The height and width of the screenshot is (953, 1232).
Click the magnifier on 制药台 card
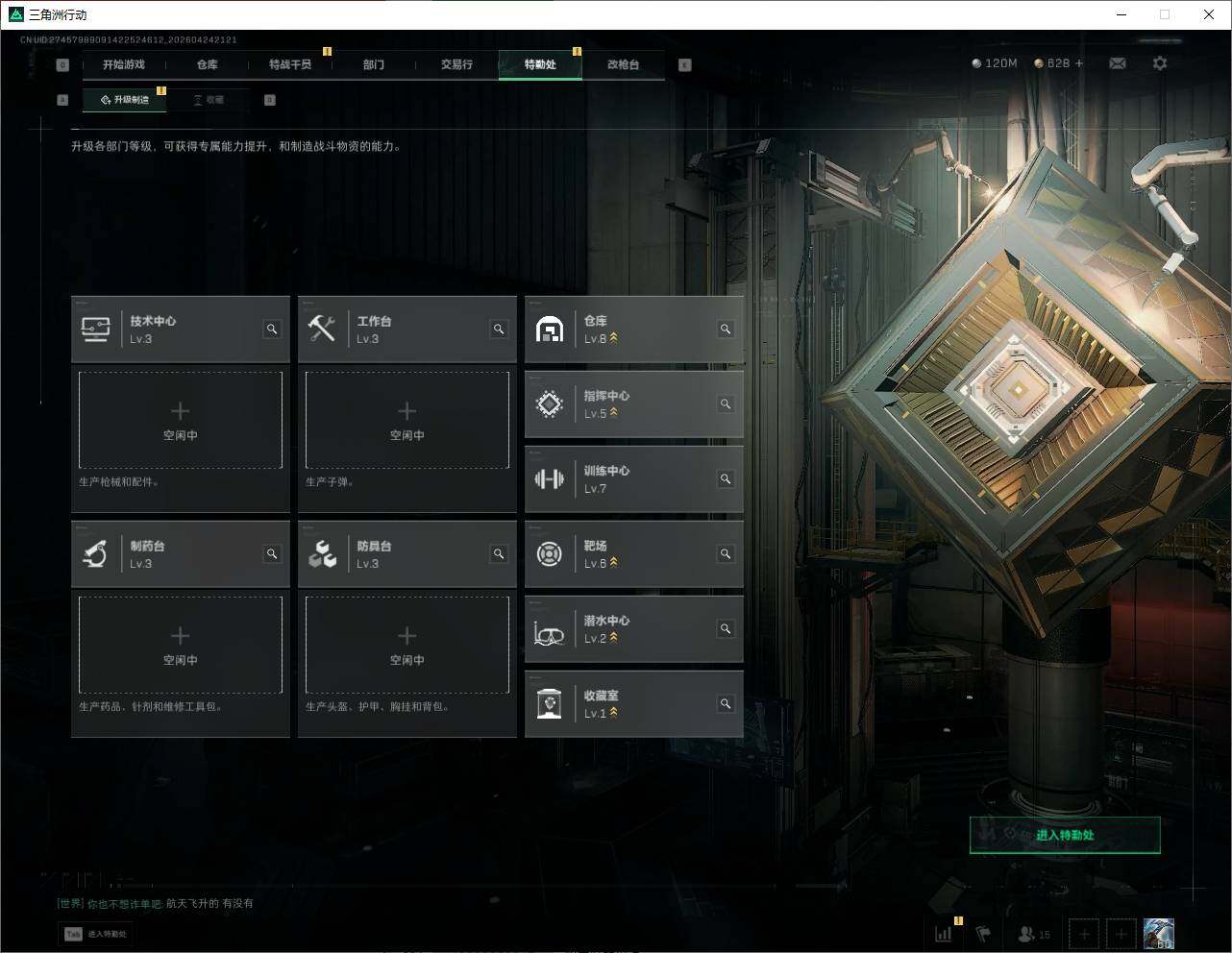point(272,554)
